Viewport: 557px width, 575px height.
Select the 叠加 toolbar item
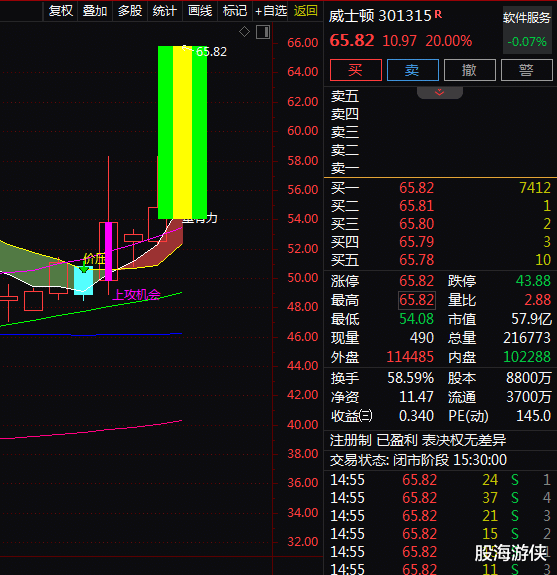click(x=95, y=11)
